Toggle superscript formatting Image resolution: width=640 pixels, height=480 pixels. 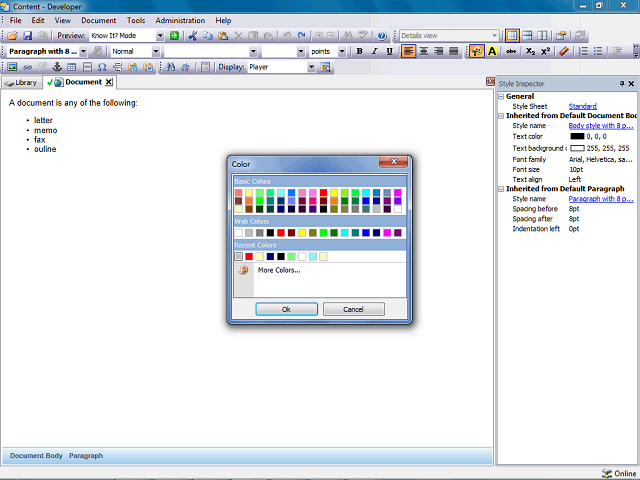point(545,51)
